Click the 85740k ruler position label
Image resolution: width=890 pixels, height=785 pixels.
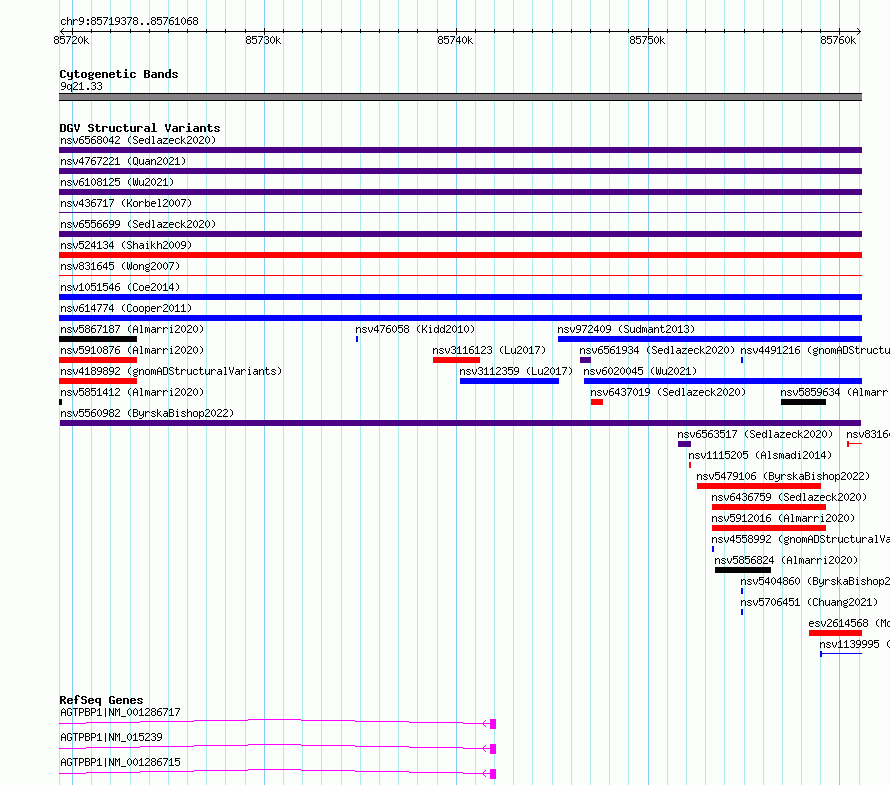click(455, 40)
